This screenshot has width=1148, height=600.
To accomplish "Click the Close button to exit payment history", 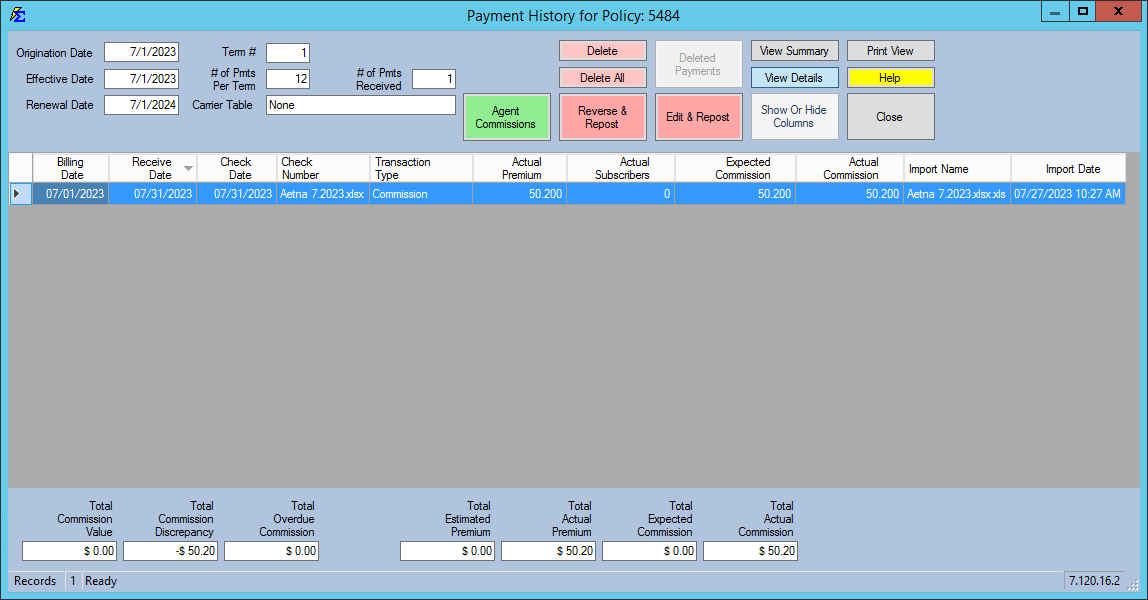I will click(x=889, y=116).
